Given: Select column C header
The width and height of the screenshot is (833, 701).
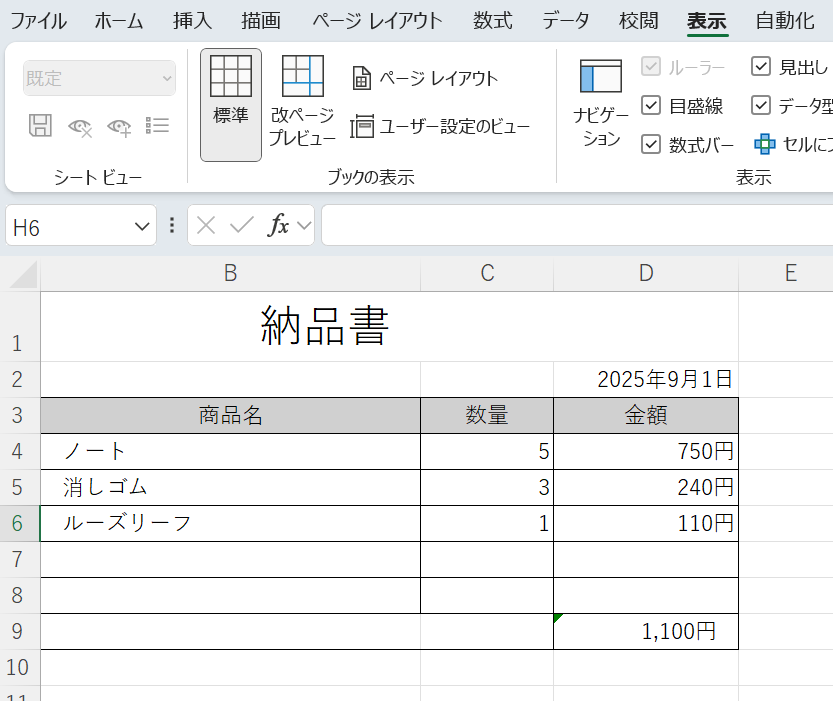Looking at the screenshot, I should pyautogui.click(x=487, y=274).
